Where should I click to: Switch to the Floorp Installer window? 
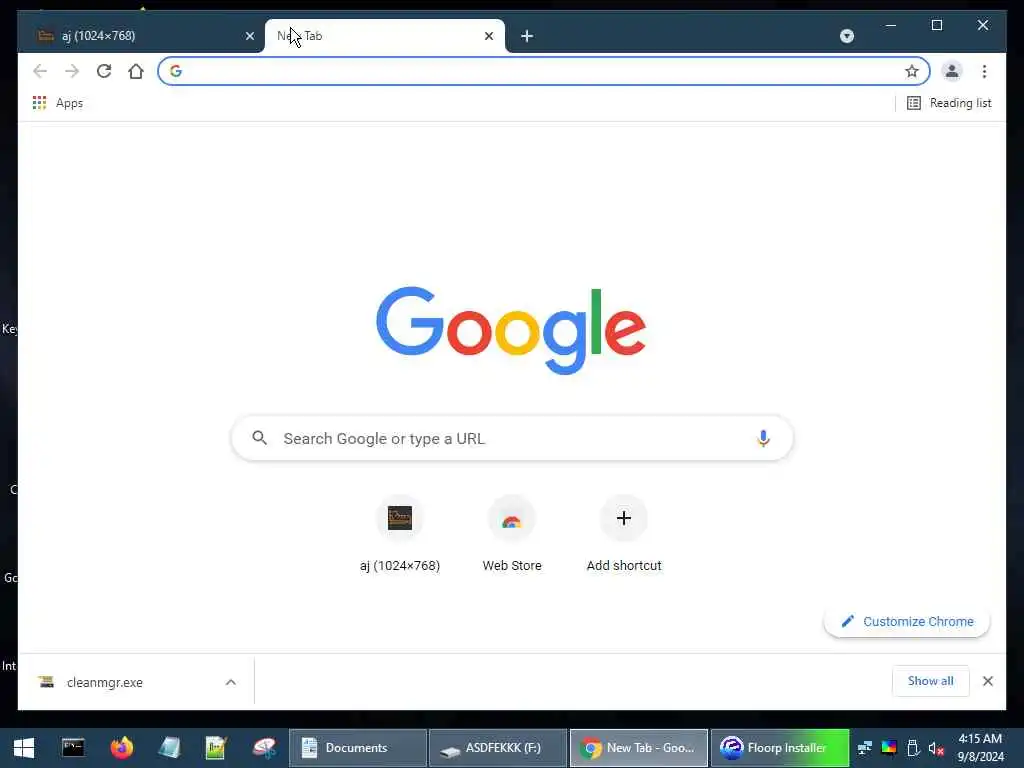click(779, 748)
